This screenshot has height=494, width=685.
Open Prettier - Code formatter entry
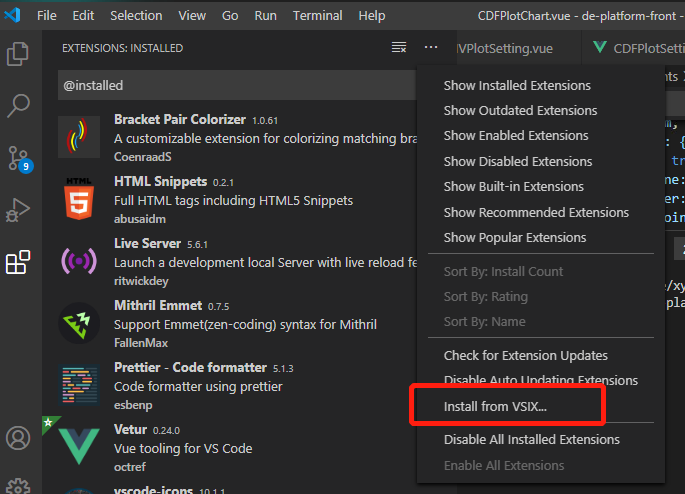tap(237, 385)
